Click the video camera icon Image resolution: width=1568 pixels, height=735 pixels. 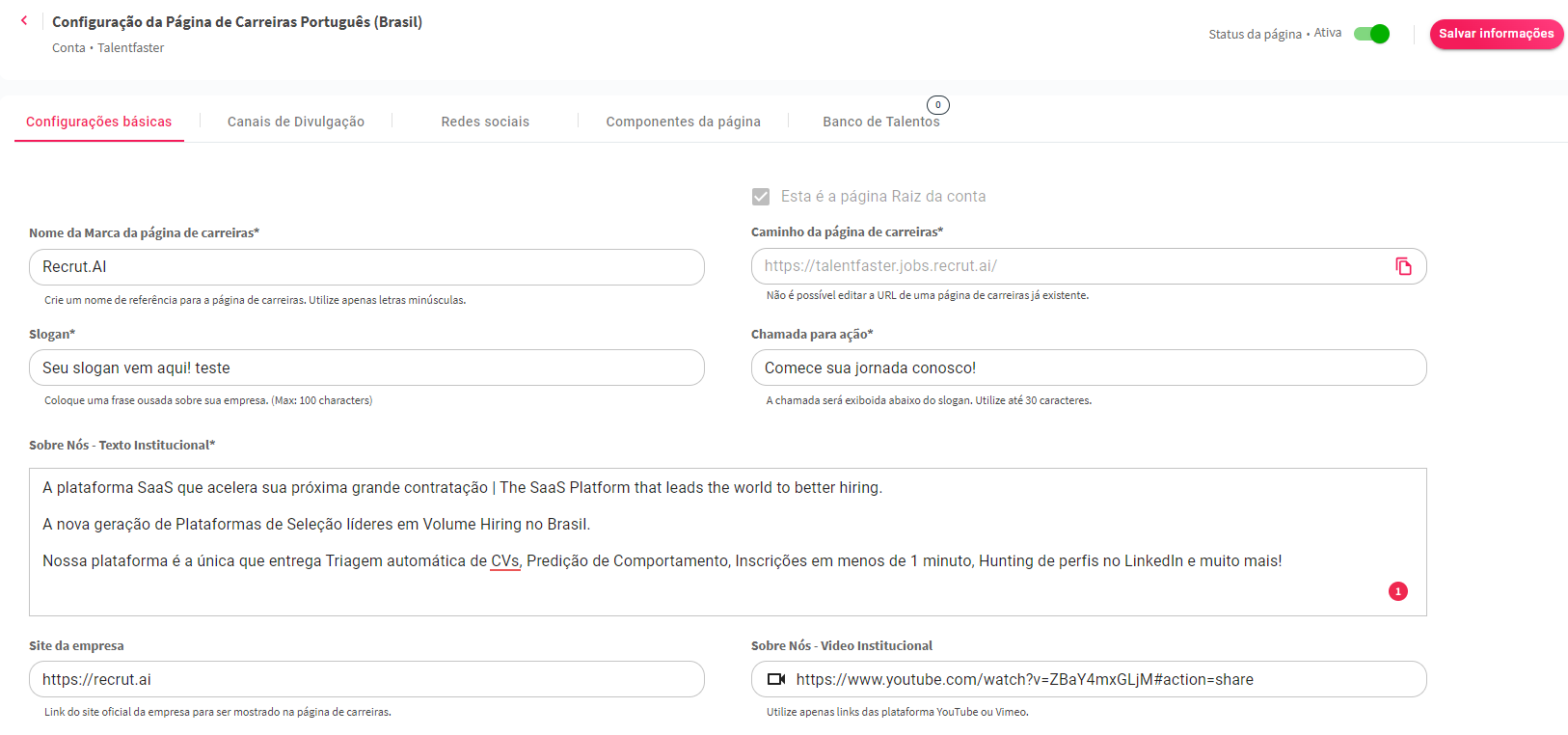[775, 679]
